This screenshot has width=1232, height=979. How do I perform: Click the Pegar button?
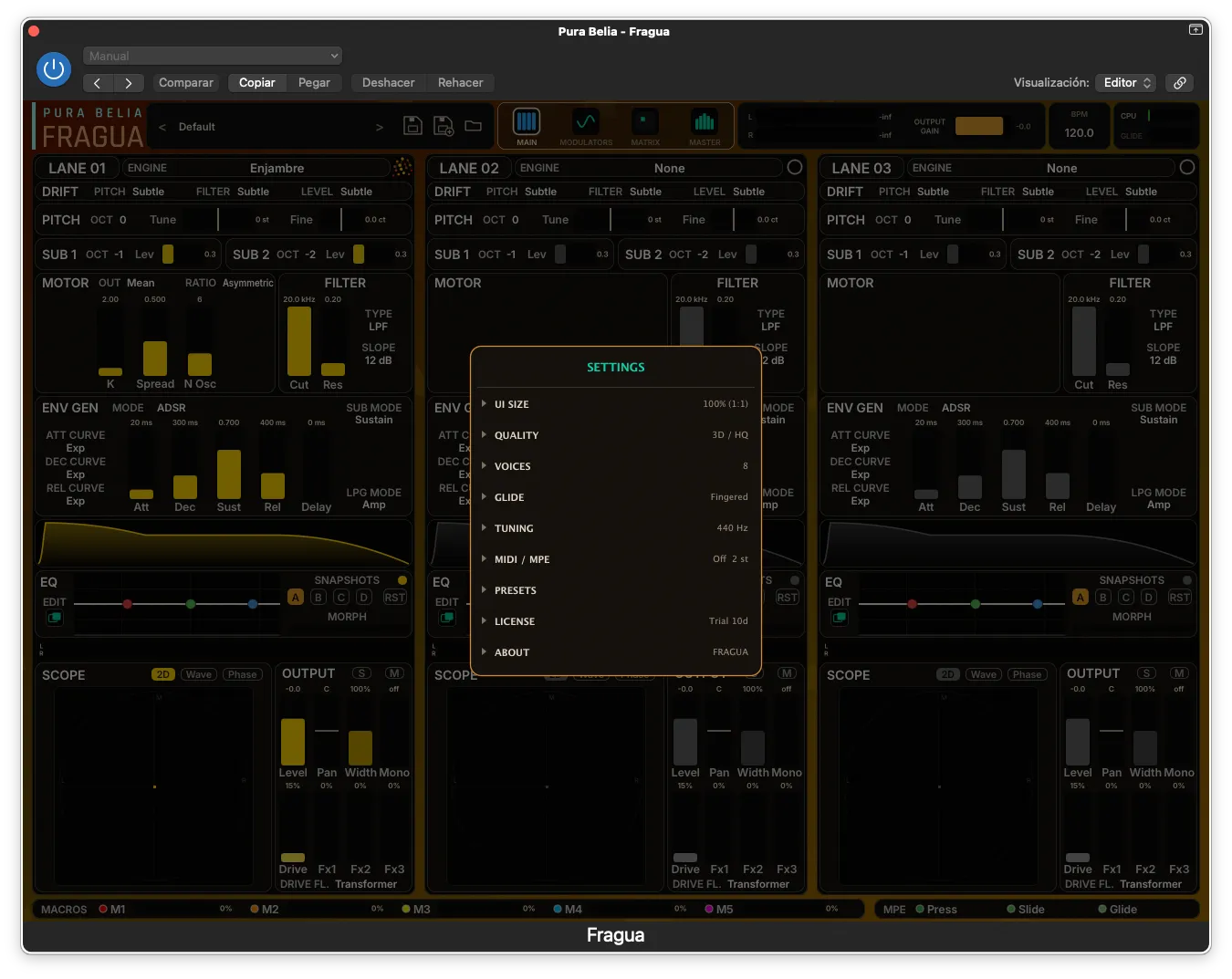(314, 83)
